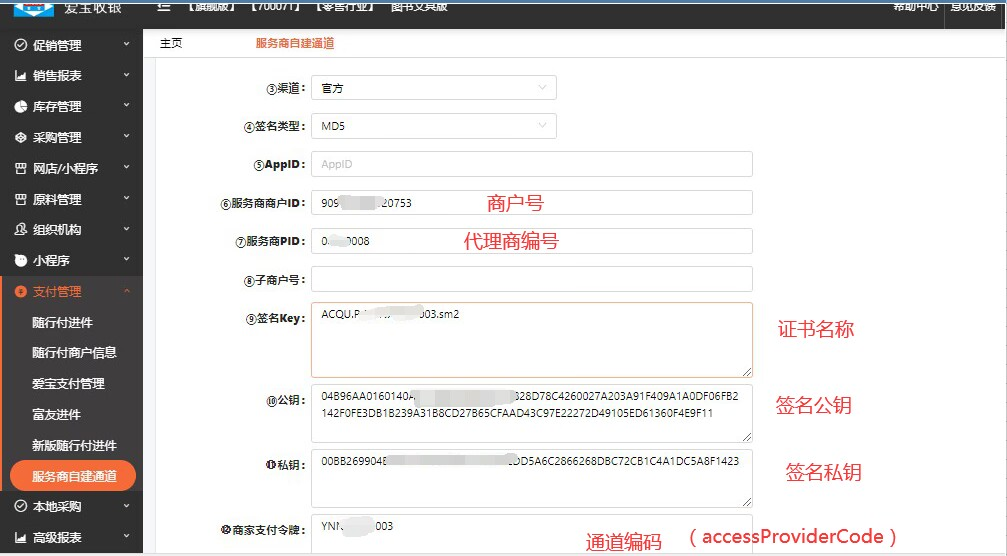Open 爱宝支付管理 in the sidebar

pyautogui.click(x=68, y=384)
